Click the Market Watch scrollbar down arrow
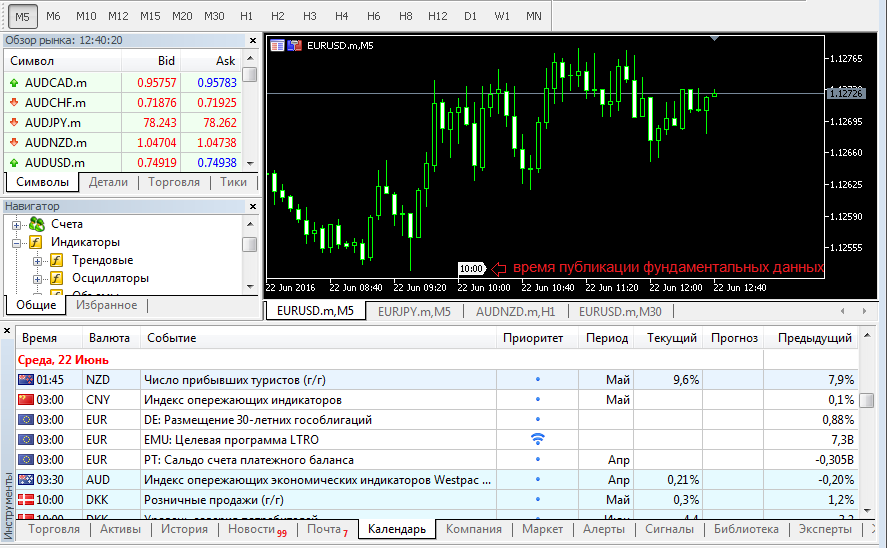This screenshot has width=887, height=548. point(250,163)
